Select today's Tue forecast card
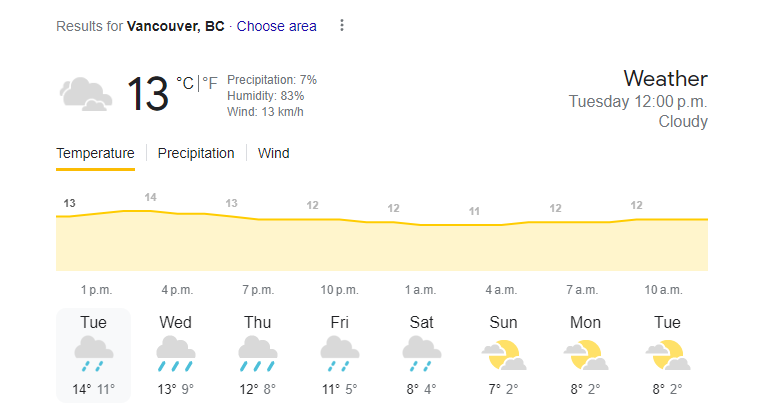Screen dimensions: 761x417 [94, 355]
